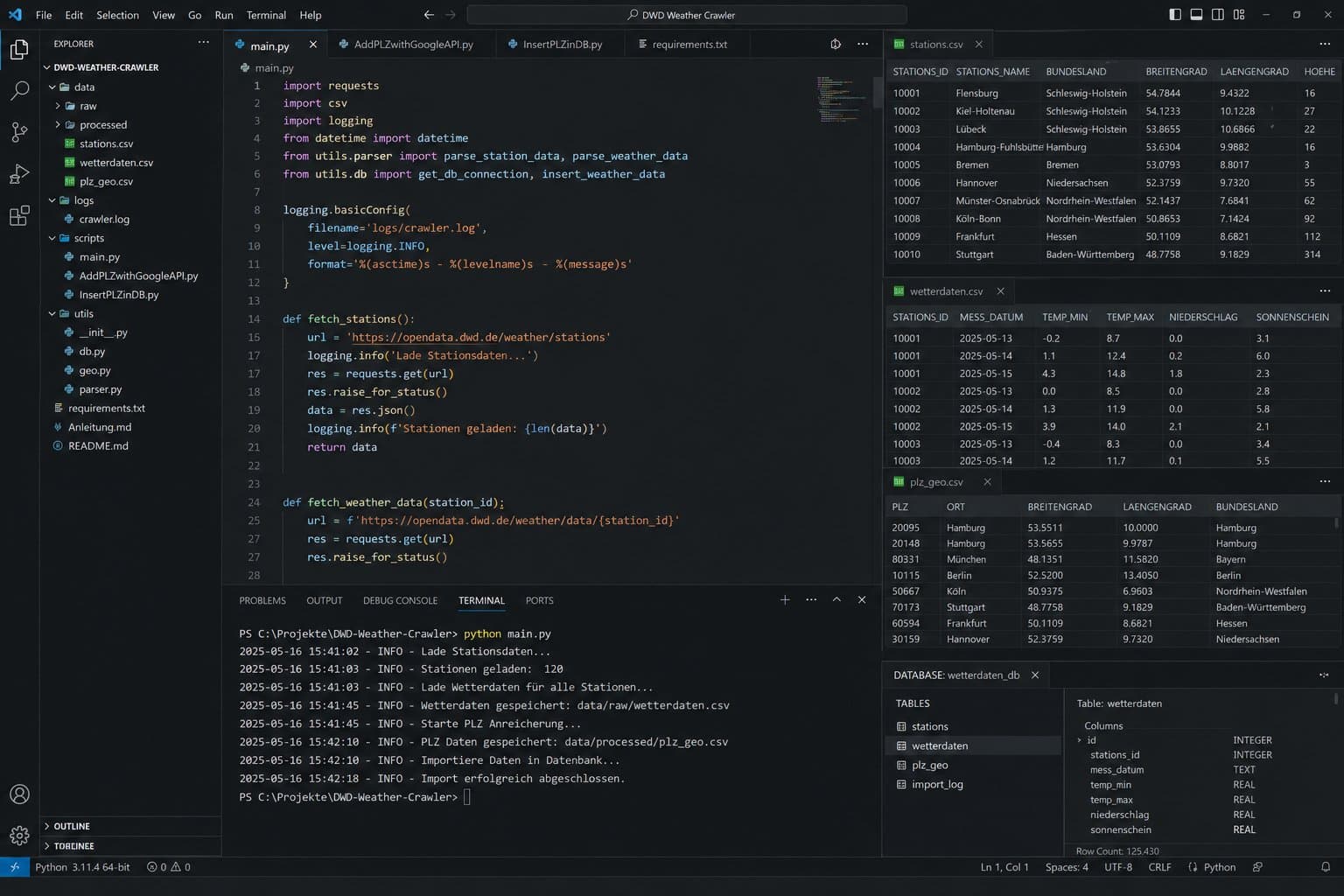Switch to the DEBUG CONSOLE tab
This screenshot has width=1344, height=896.
400,600
